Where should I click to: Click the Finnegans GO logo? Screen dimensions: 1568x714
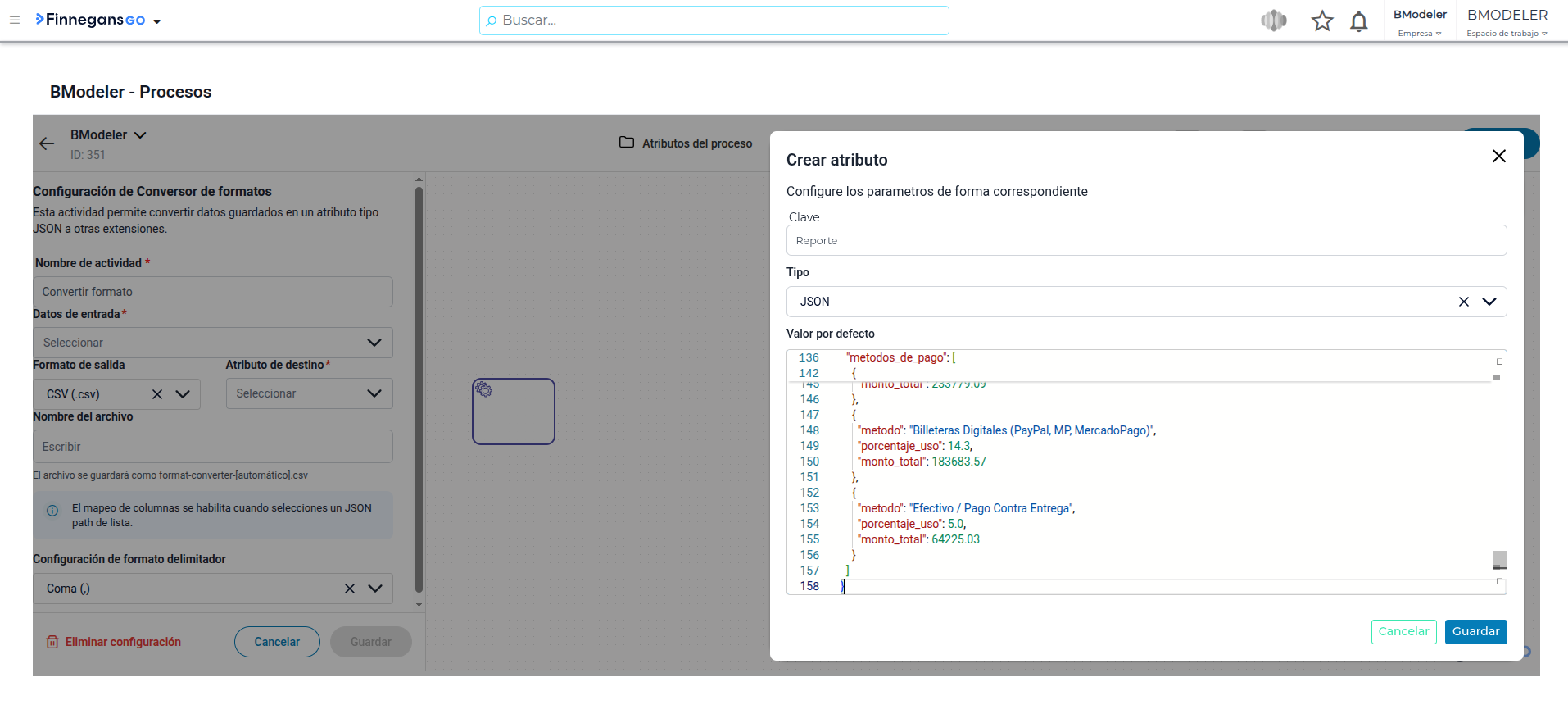coord(90,20)
